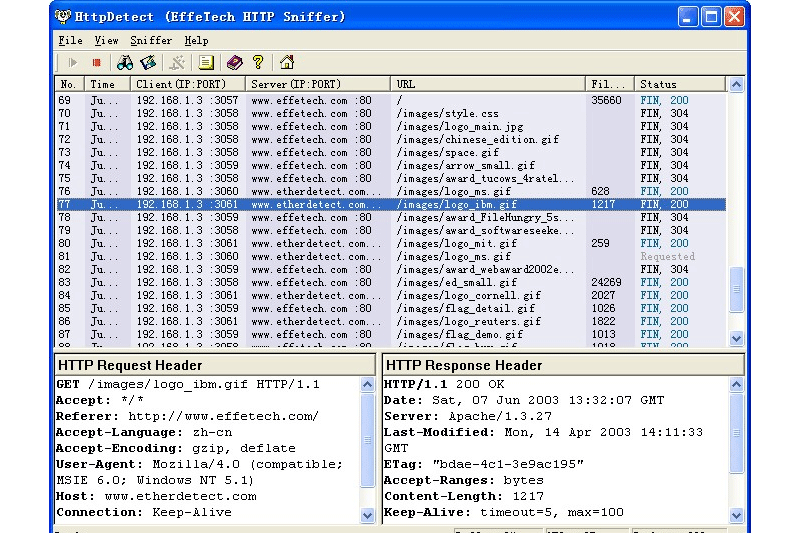Open the purple help book icon

(234, 63)
